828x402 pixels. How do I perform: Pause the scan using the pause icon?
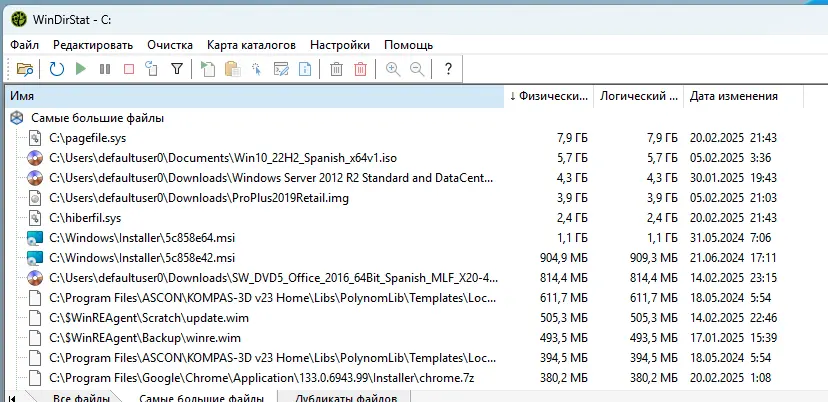105,69
